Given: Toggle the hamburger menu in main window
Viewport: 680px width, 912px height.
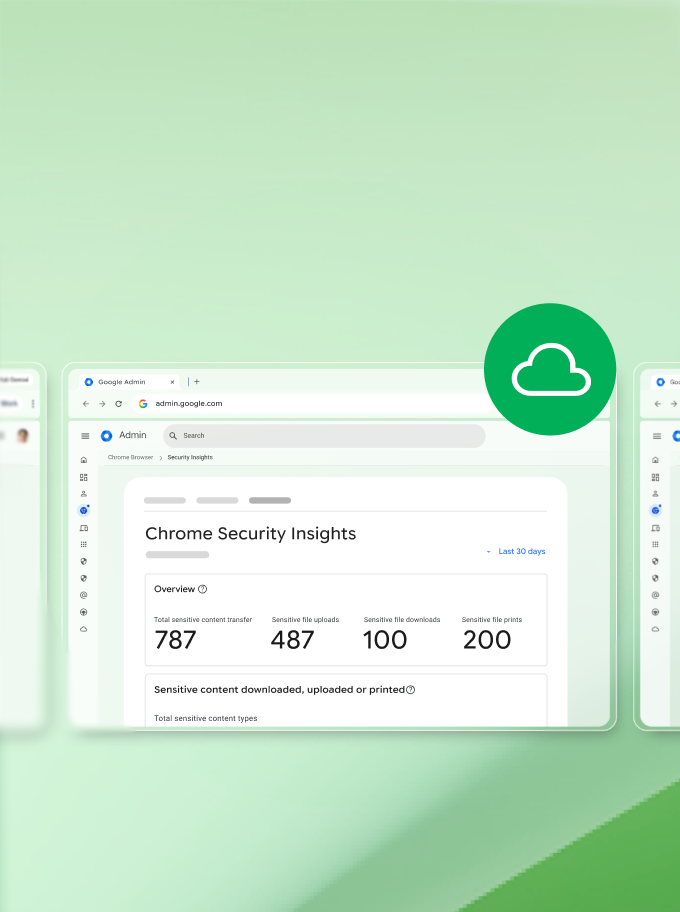Looking at the screenshot, I should (85, 436).
